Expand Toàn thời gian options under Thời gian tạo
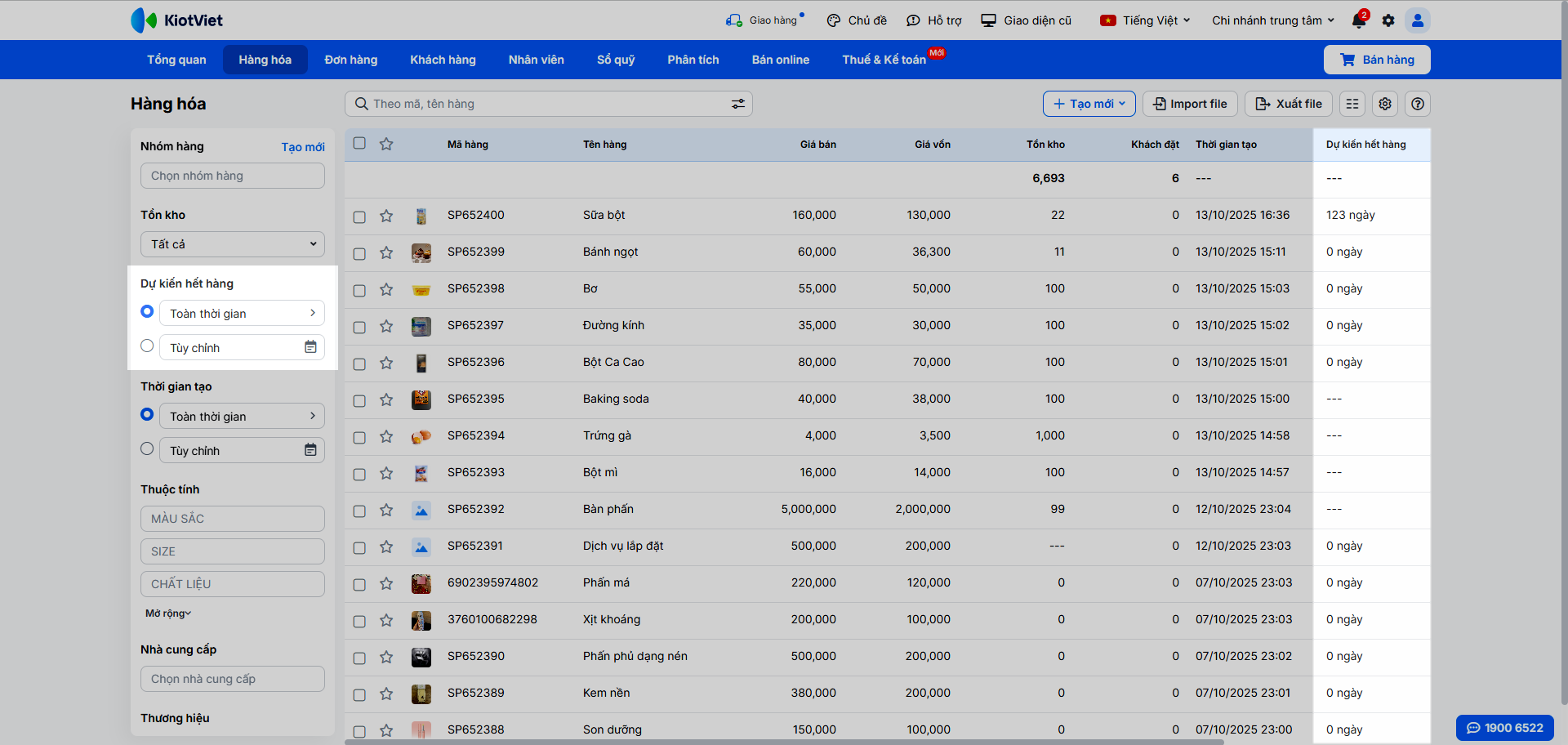Screen dimensions: 1568x745 click(x=243, y=416)
